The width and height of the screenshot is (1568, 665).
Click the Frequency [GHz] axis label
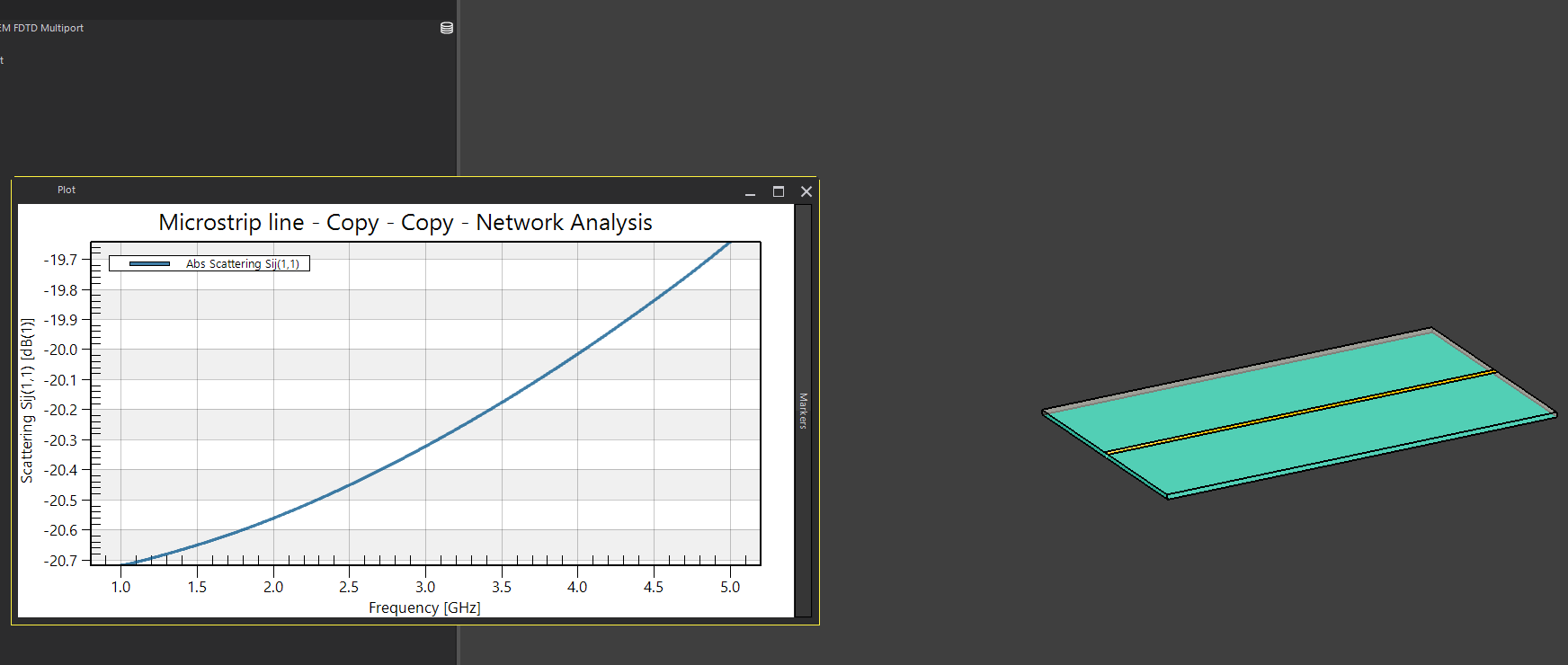(424, 607)
